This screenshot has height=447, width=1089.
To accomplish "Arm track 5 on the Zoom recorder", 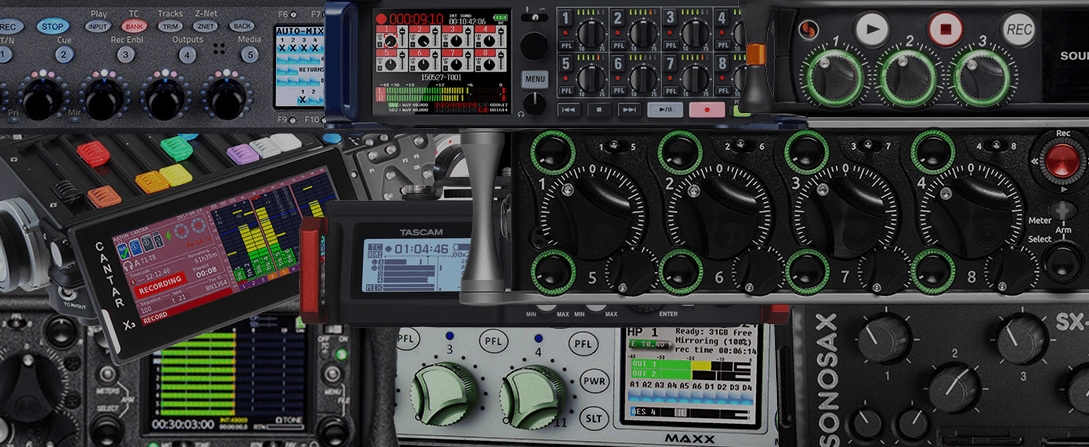I will tap(567, 65).
